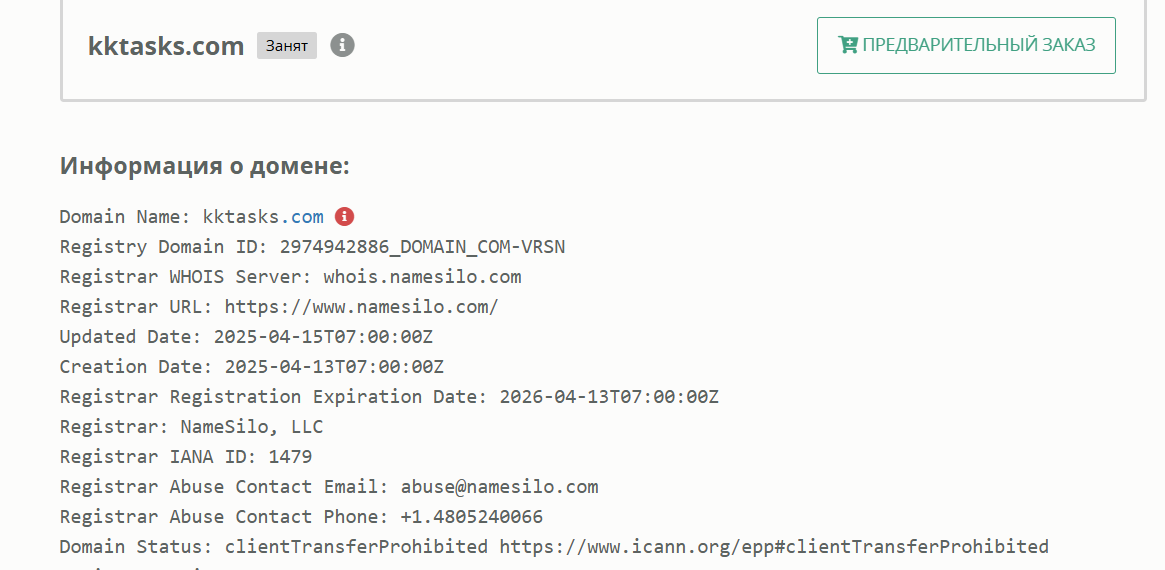
Task: Click the Registrar IANA ID 1479 line
Action: [x=186, y=456]
